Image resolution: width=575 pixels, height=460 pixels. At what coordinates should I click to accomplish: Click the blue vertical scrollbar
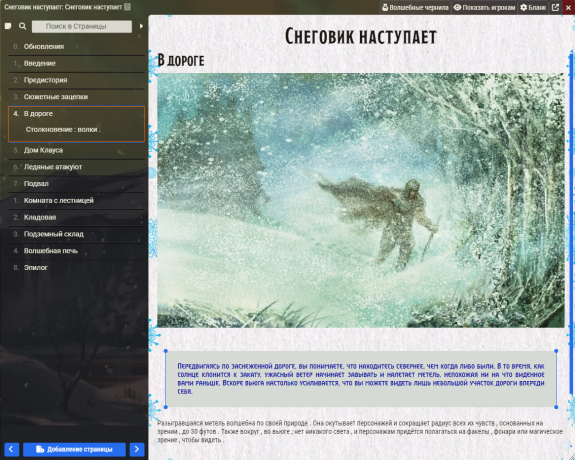[x=571, y=224]
